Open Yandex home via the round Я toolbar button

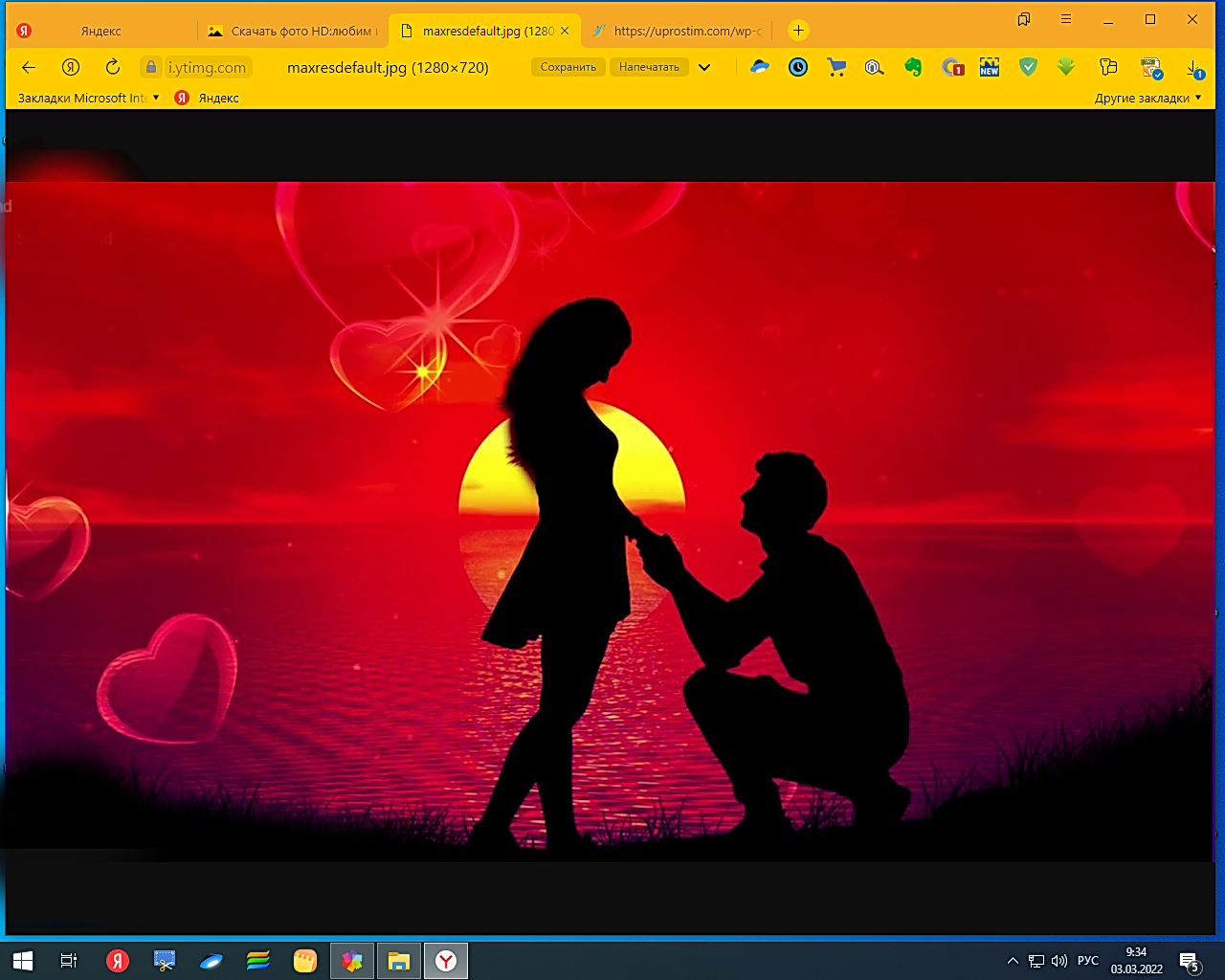71,67
